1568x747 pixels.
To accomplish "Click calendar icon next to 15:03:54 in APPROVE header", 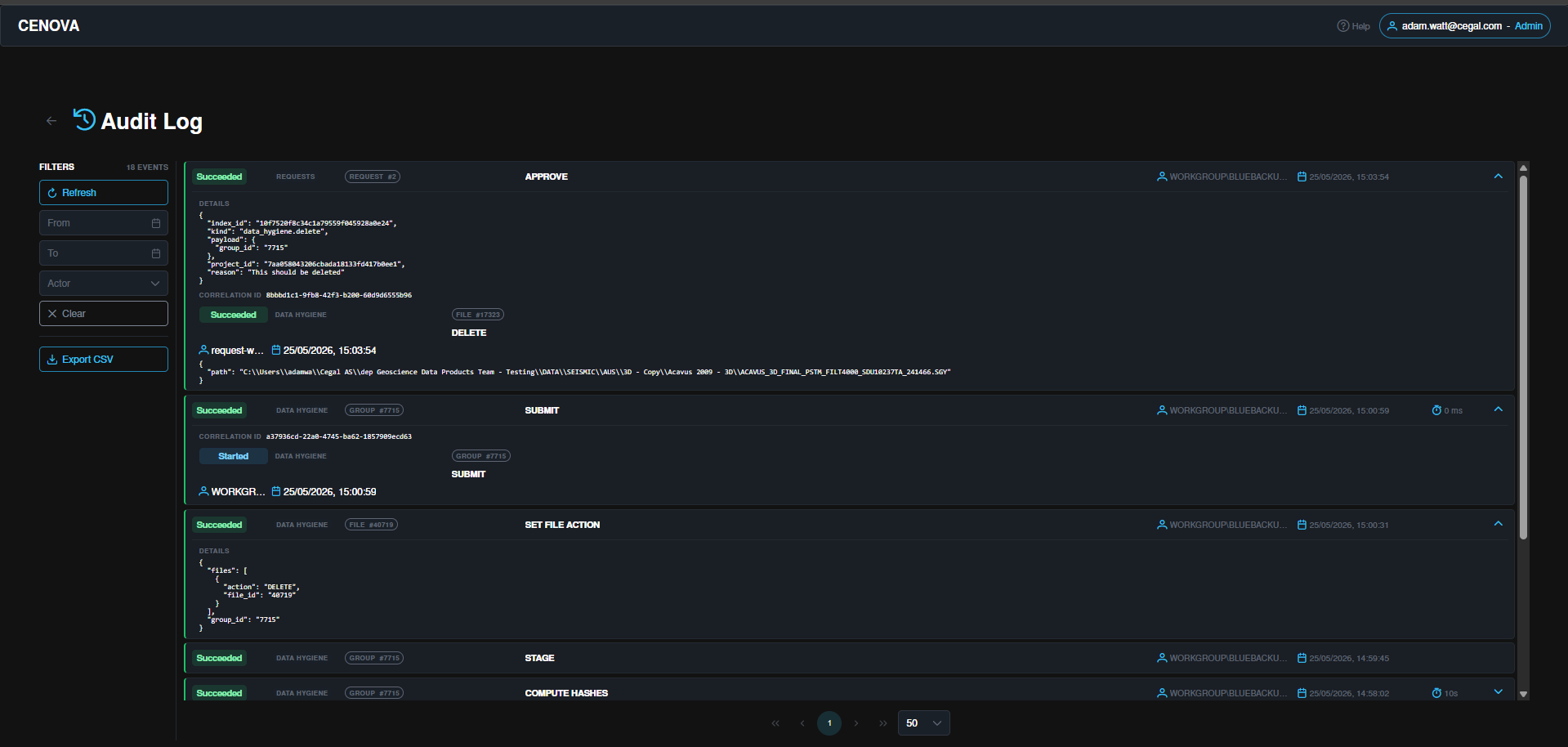I will 1302,177.
